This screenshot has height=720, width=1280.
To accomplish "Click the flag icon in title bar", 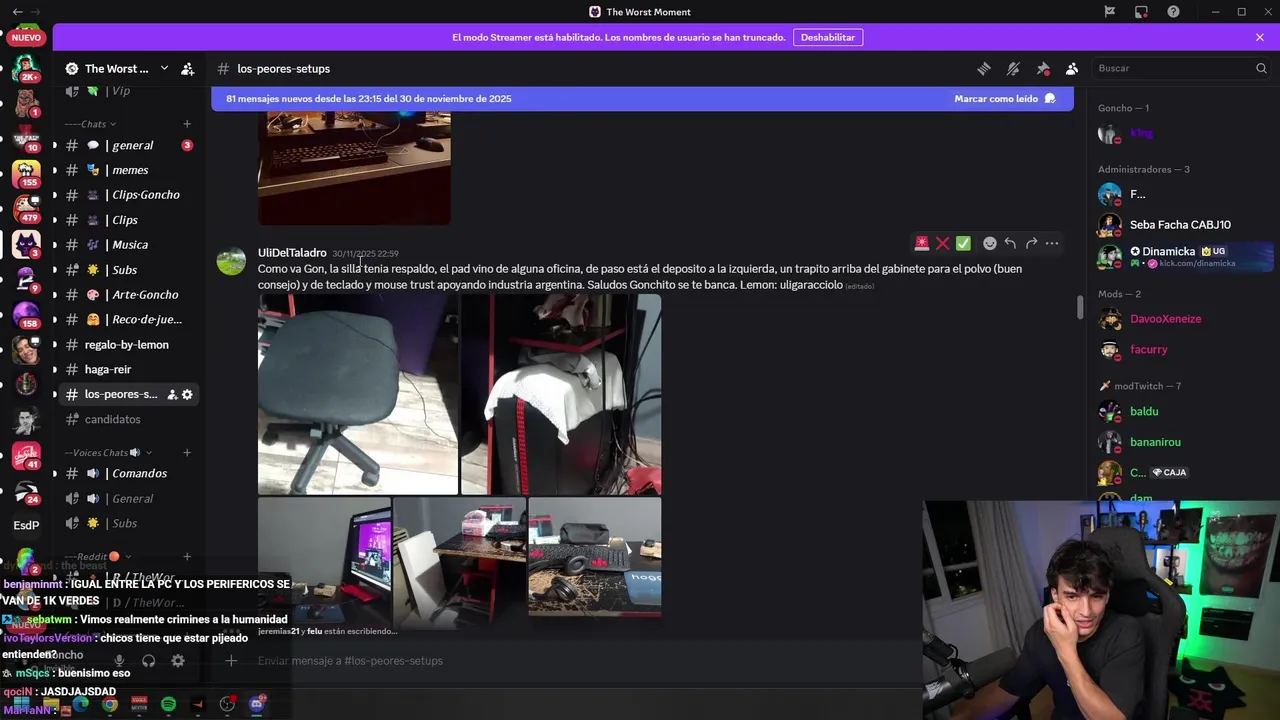I will 1109,12.
